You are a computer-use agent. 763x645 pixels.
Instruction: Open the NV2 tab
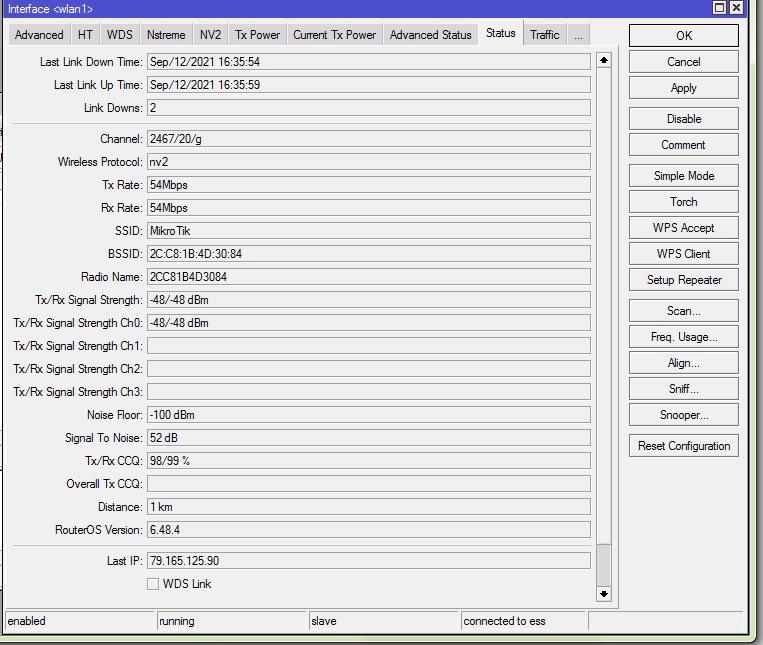tap(210, 35)
